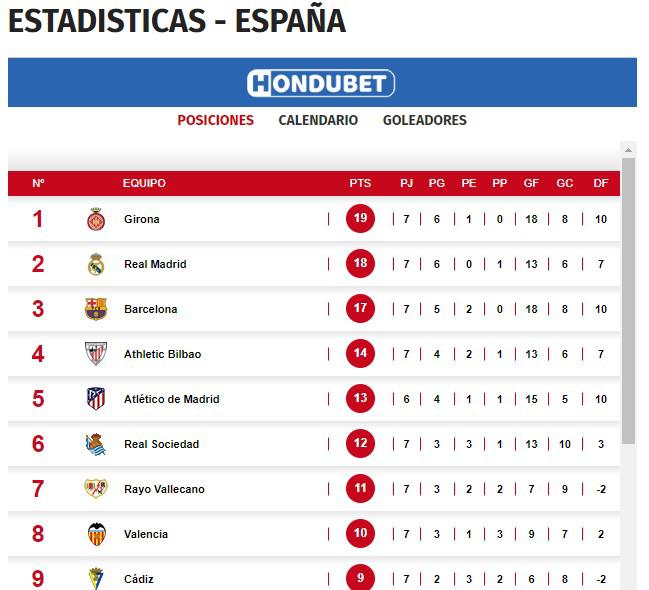Click the Real Madrid club crest

96,264
